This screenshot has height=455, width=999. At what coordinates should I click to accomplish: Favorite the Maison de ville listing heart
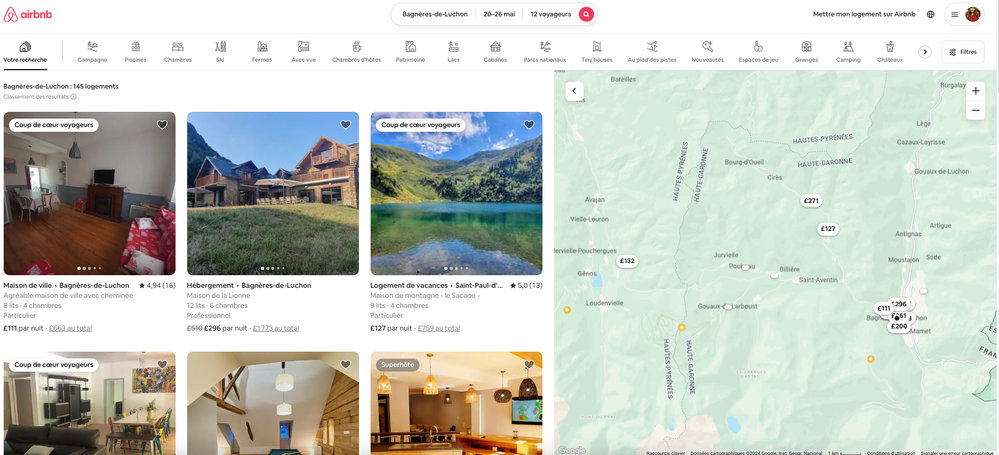pyautogui.click(x=162, y=125)
